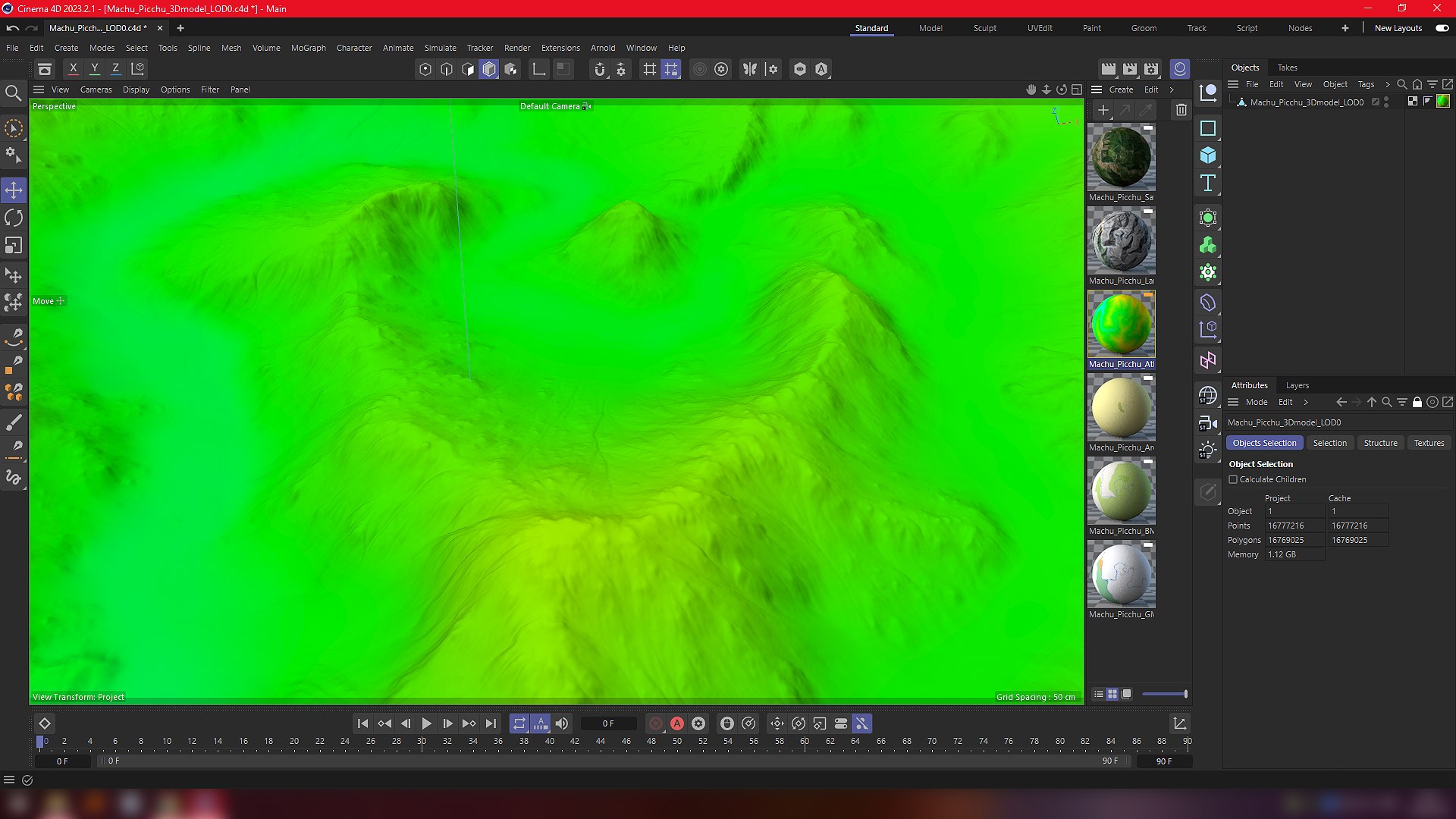The width and height of the screenshot is (1456, 819).
Task: Expand more Object Manager menus chevron
Action: 1388,84
